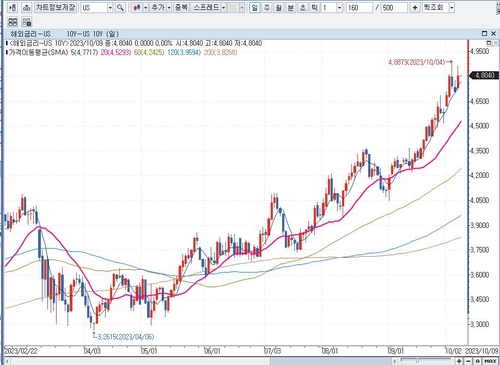Click the 200-day SMA legend value 3.8268
The width and height of the screenshot is (500, 365).
[220, 52]
